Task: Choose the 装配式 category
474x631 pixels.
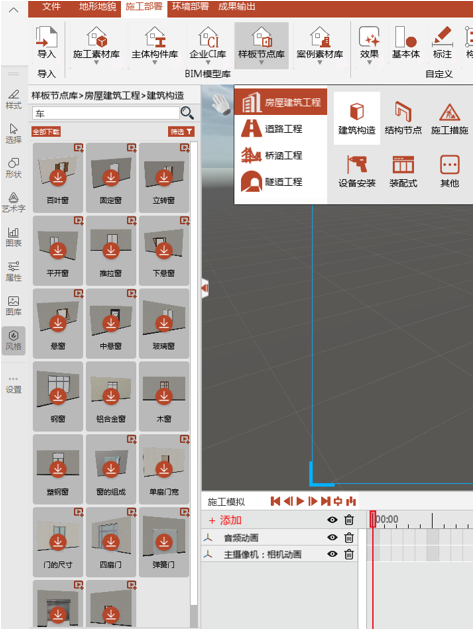Action: (x=403, y=171)
